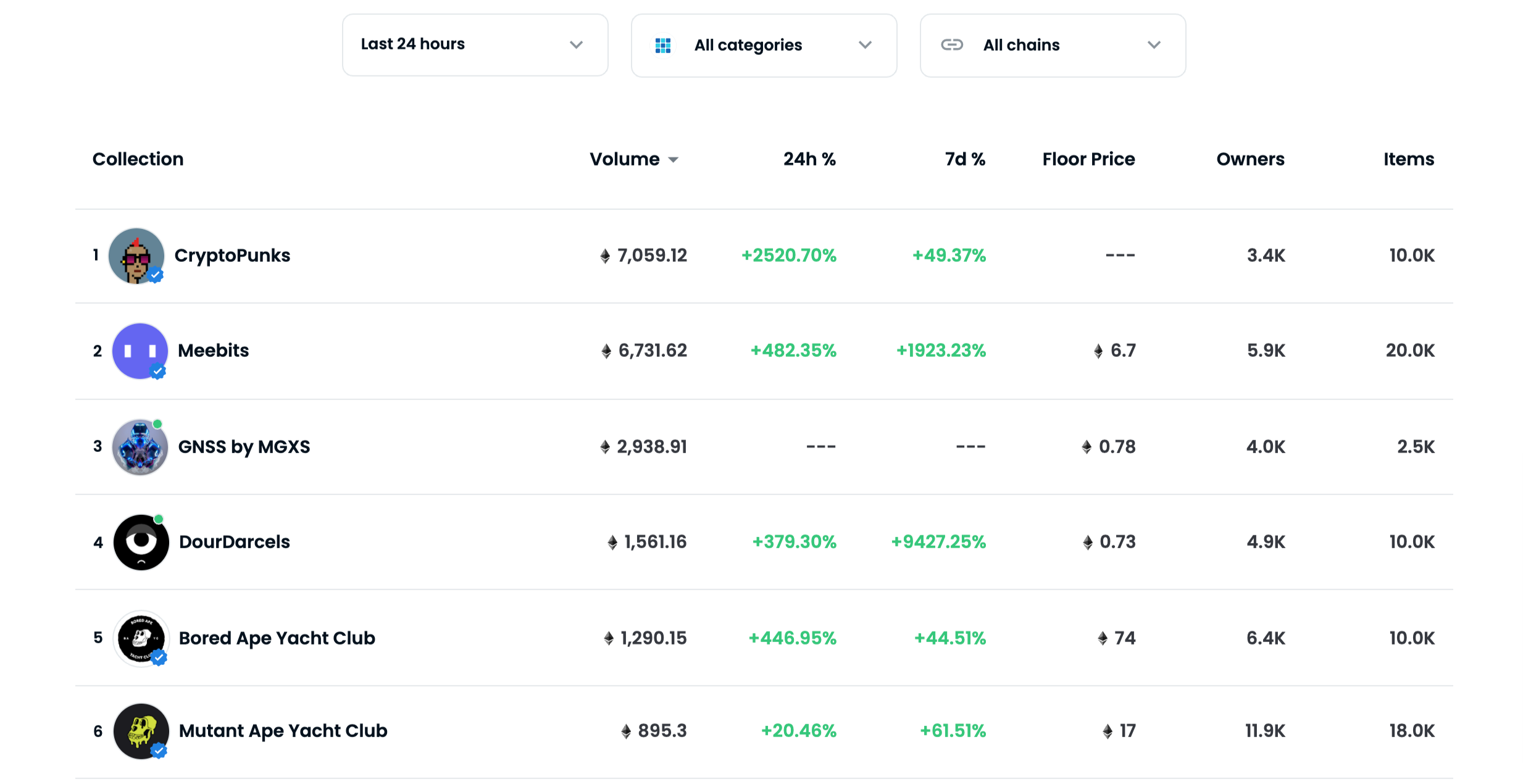Click the CryptoPunks verified badge
The height and width of the screenshot is (784, 1523).
click(x=156, y=275)
